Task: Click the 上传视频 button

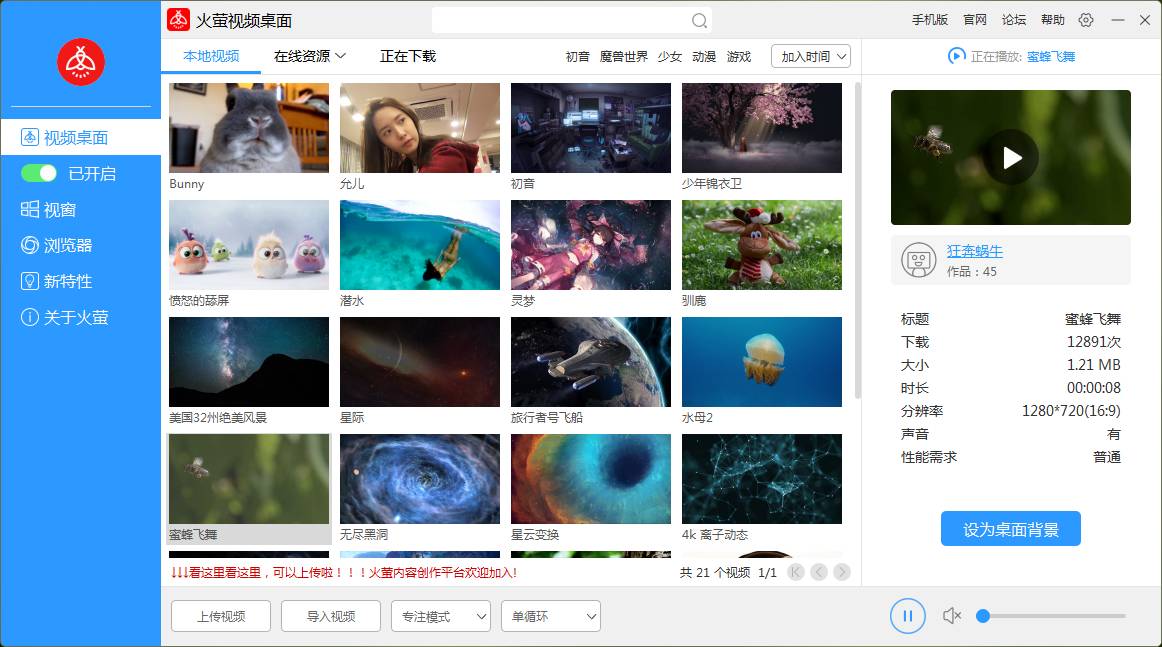Action: (x=221, y=616)
